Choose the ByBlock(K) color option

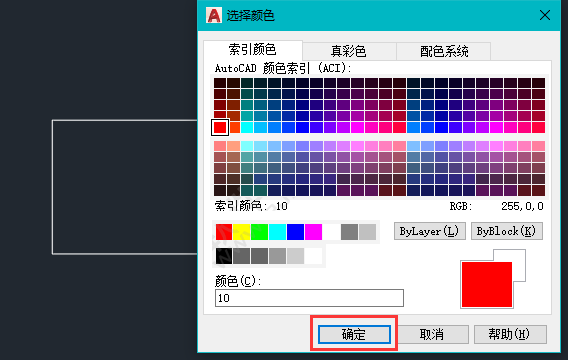click(x=506, y=231)
